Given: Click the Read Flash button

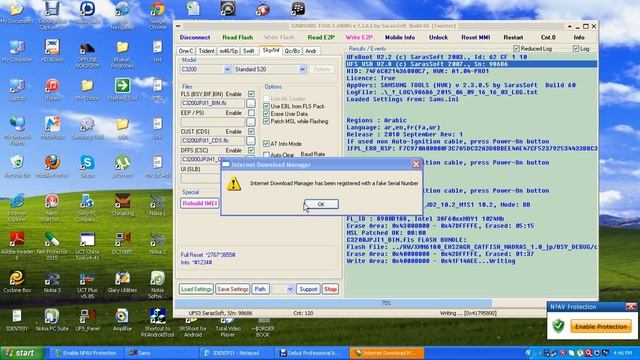Looking at the screenshot, I should pyautogui.click(x=238, y=37).
